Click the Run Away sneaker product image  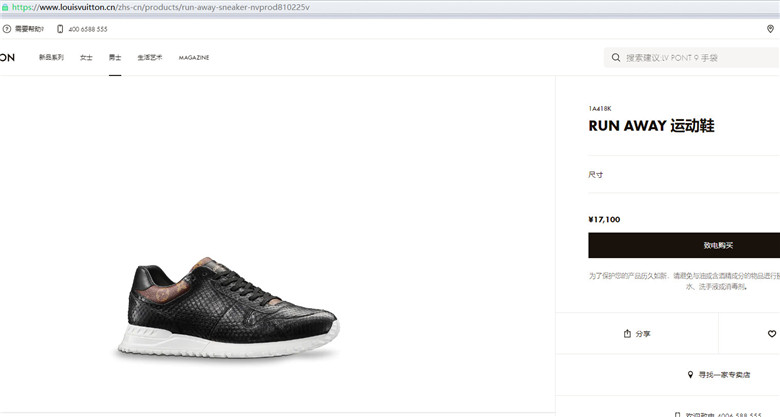(228, 307)
